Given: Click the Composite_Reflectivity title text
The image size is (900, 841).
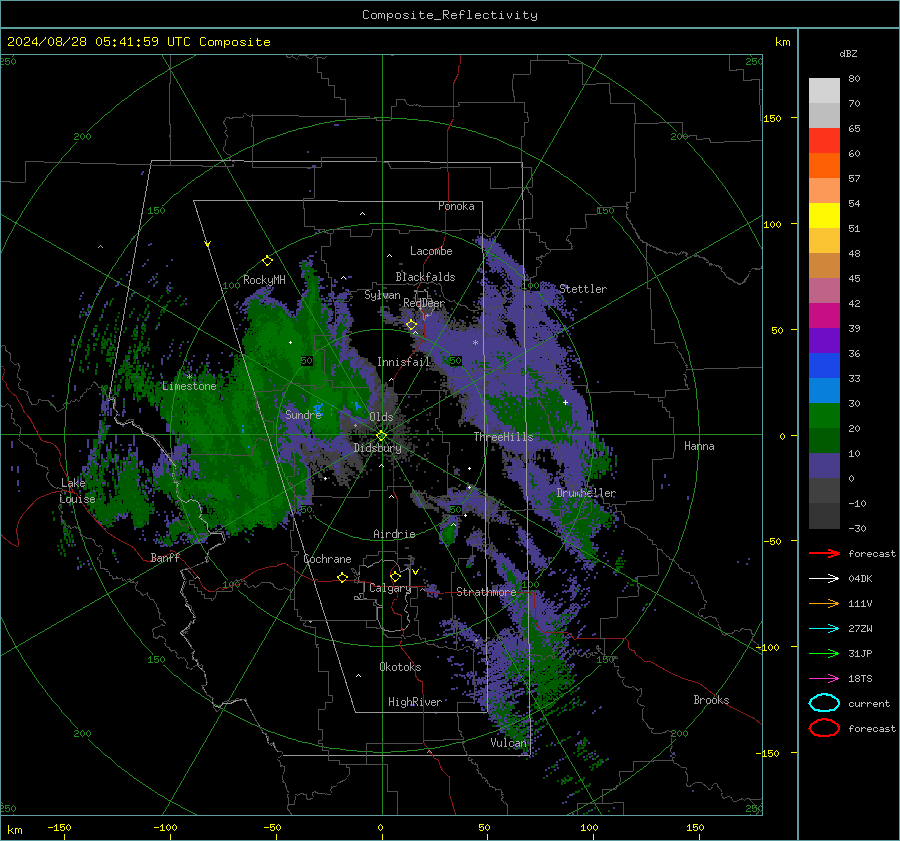Looking at the screenshot, I should tap(449, 15).
